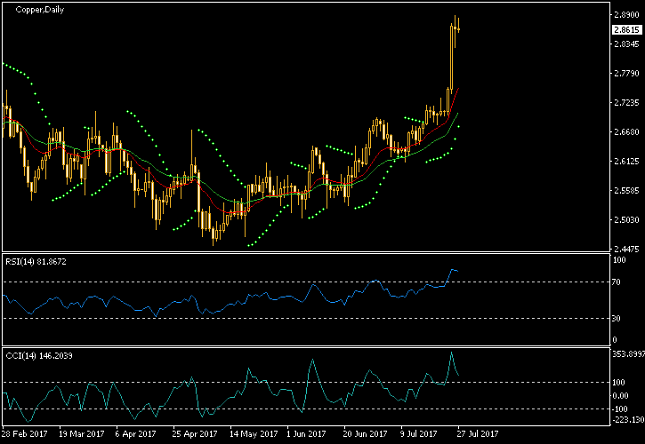Click the 2.5585 price axis label

[x=627, y=191]
